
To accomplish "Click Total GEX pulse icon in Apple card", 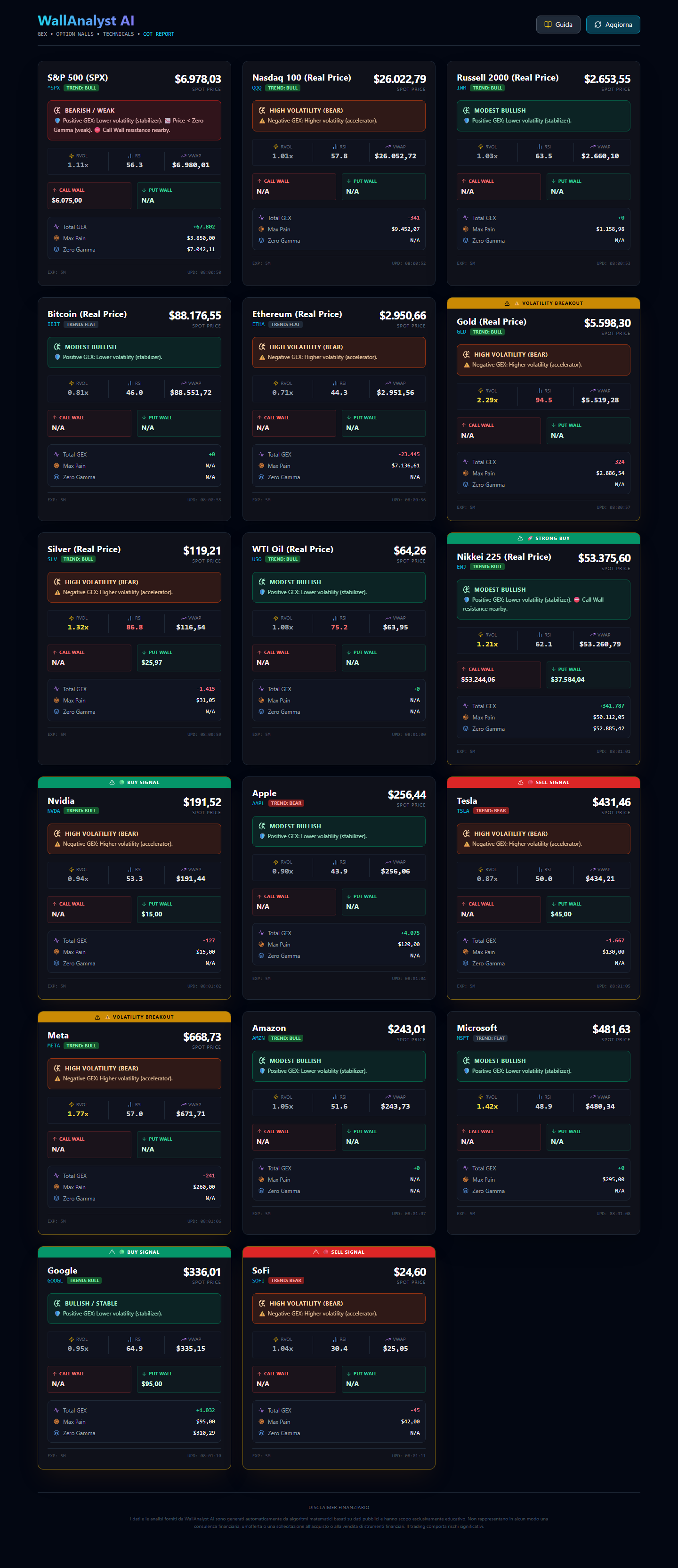I will tap(261, 933).
